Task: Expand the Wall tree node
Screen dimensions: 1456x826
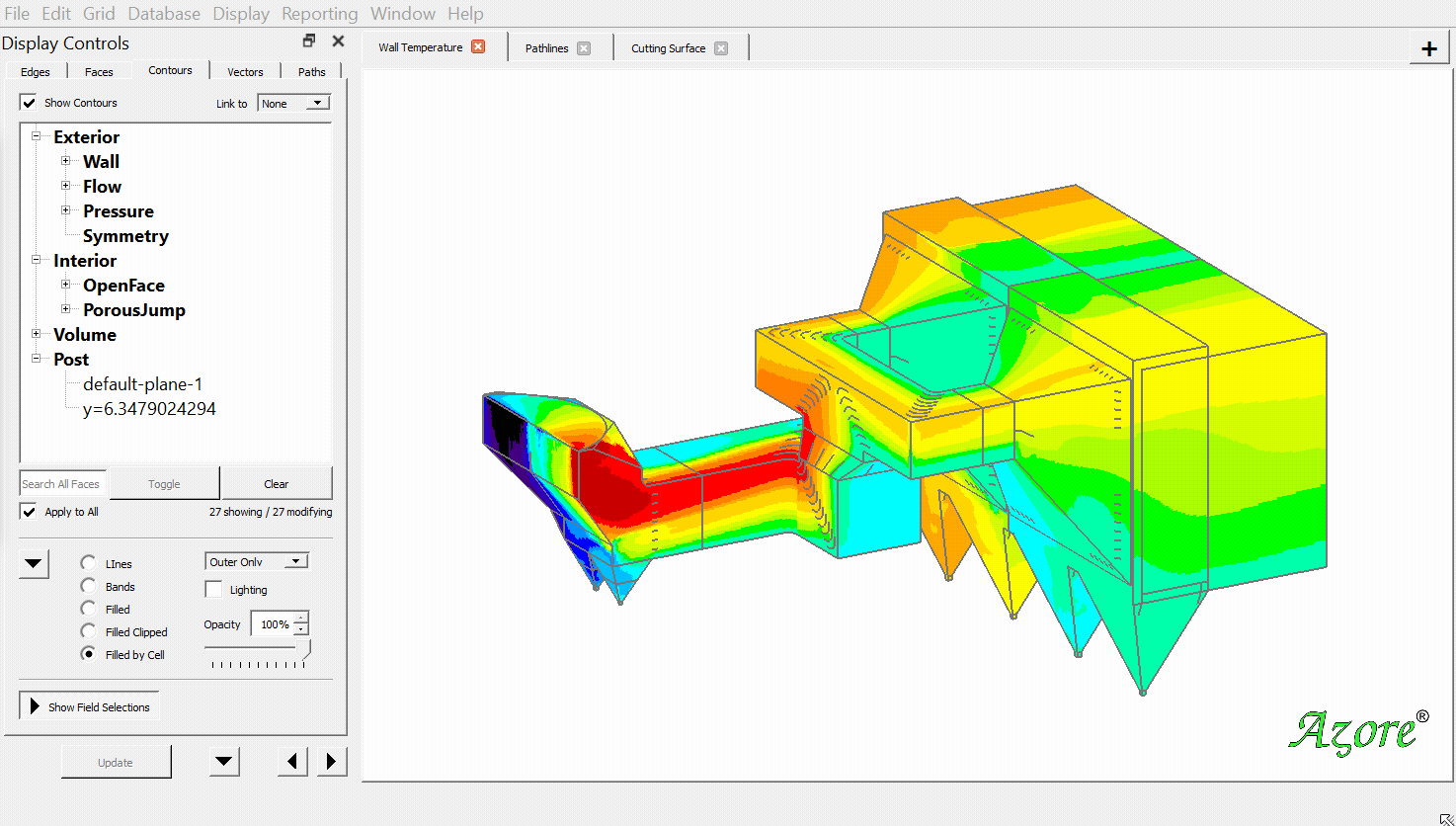Action: coord(66,161)
